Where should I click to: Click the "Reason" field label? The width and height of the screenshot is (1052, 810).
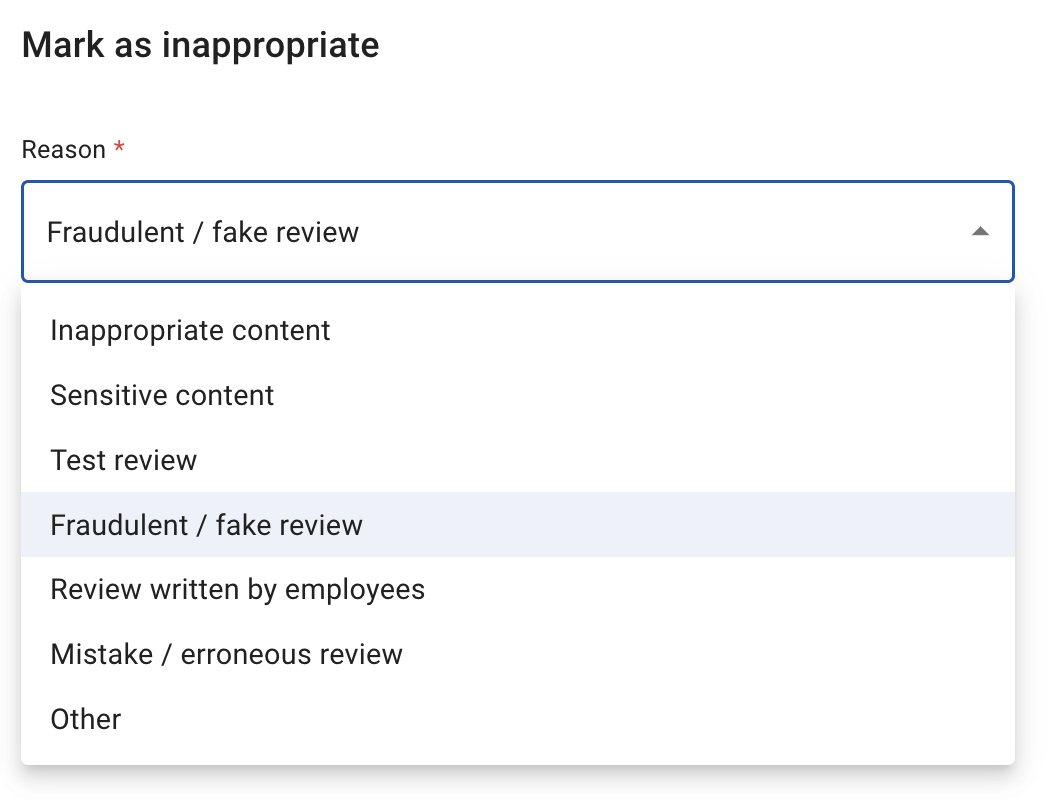pos(64,150)
